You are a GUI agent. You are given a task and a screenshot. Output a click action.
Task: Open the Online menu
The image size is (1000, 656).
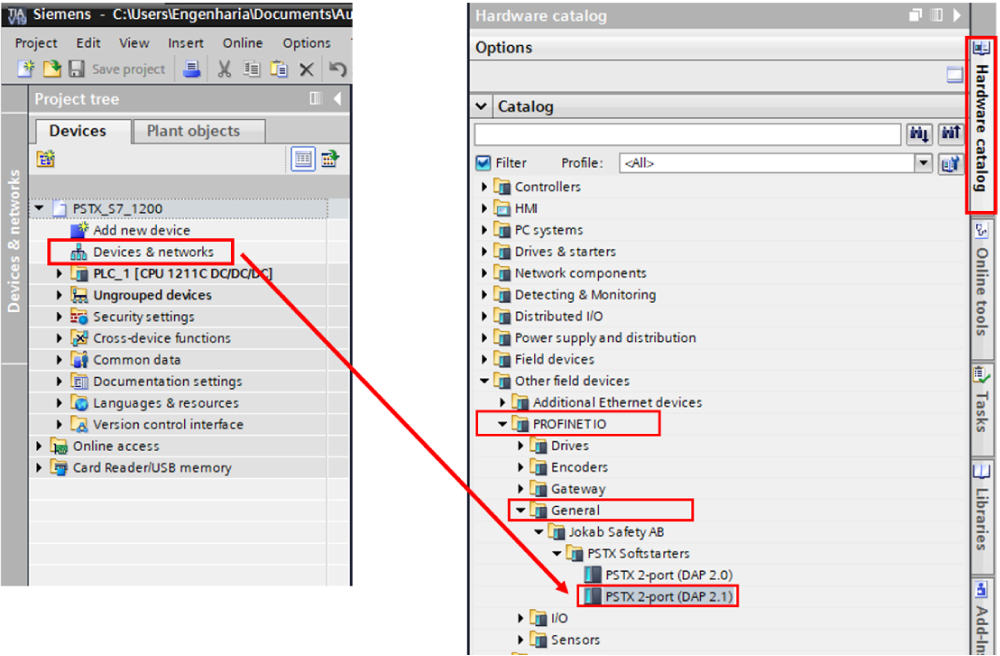tap(242, 43)
